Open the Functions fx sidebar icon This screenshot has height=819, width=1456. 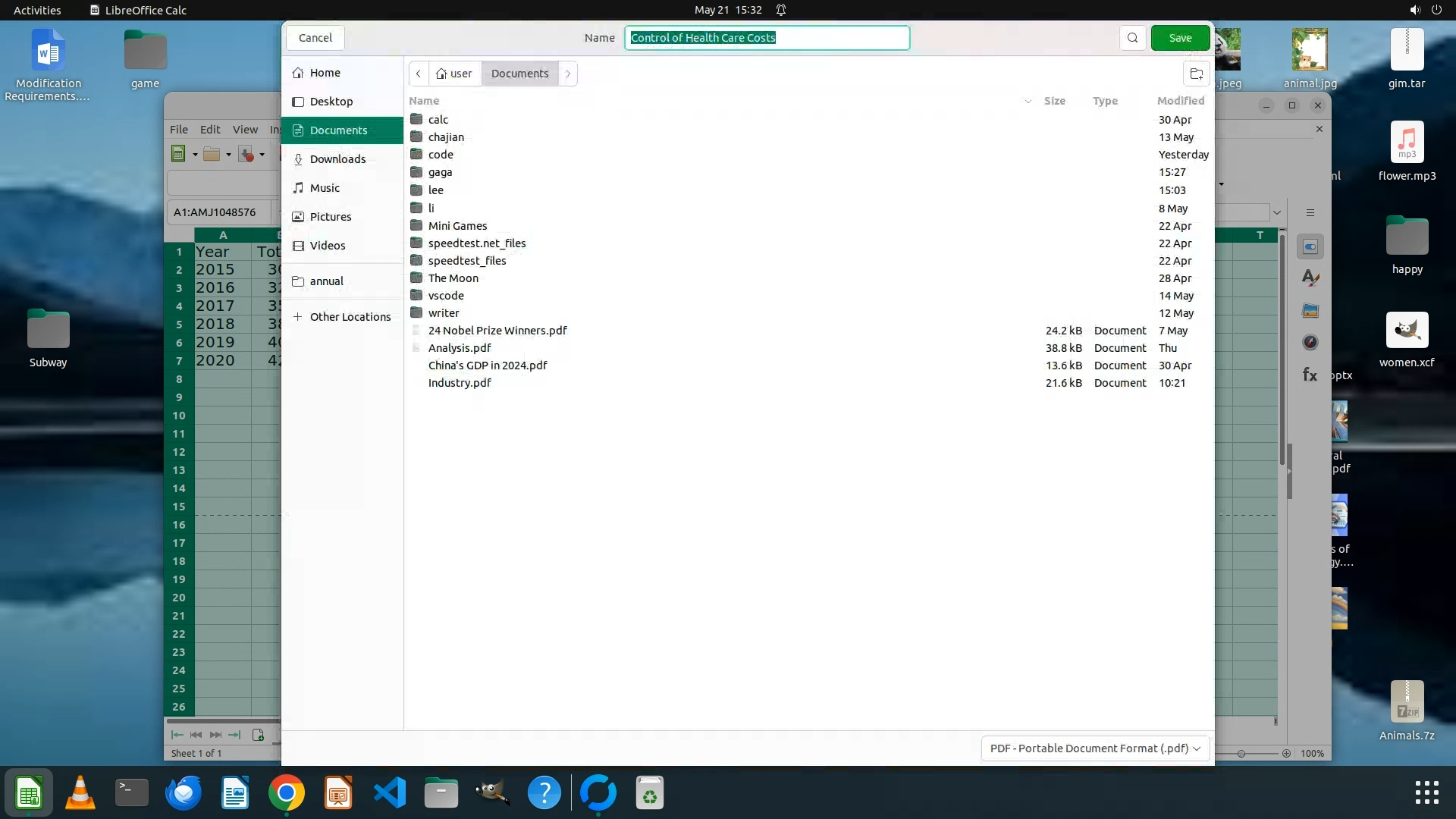point(1310,375)
